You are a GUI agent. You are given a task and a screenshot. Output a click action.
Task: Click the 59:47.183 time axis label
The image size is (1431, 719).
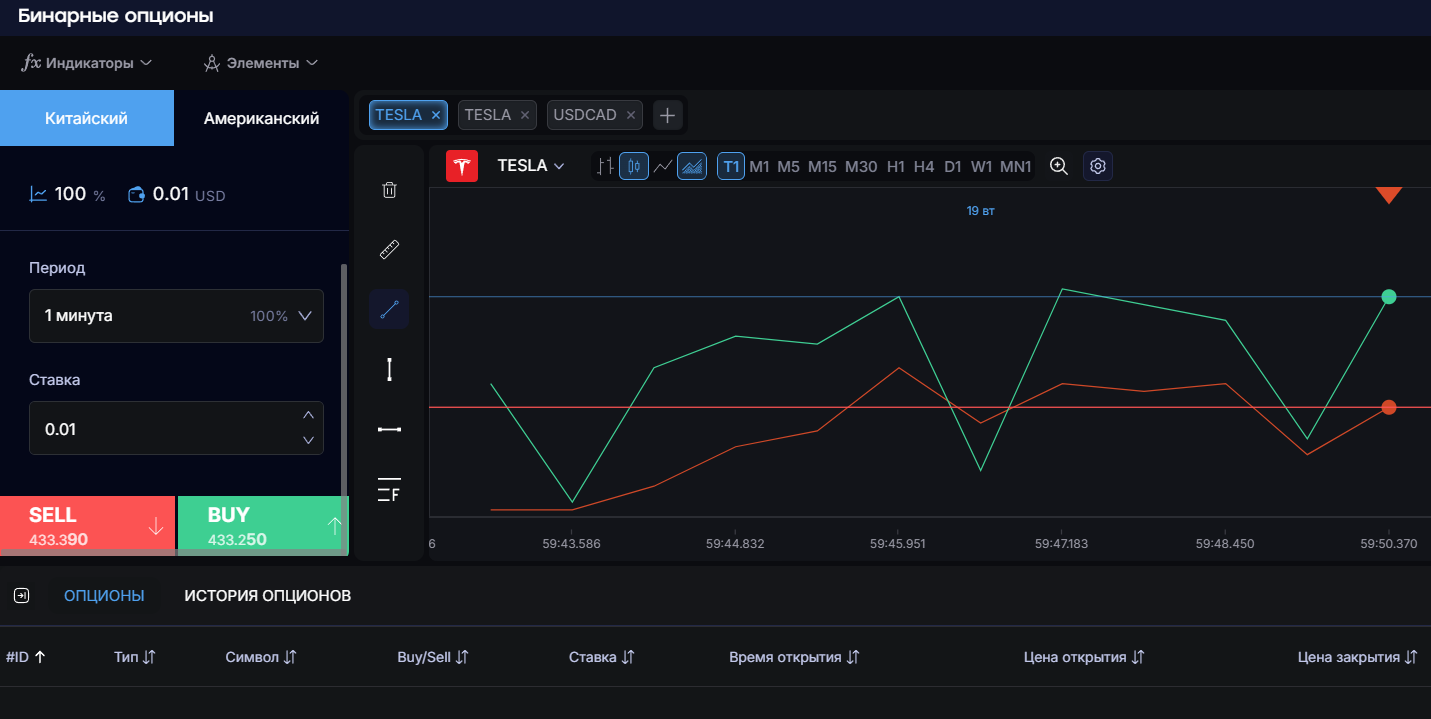coord(1063,544)
